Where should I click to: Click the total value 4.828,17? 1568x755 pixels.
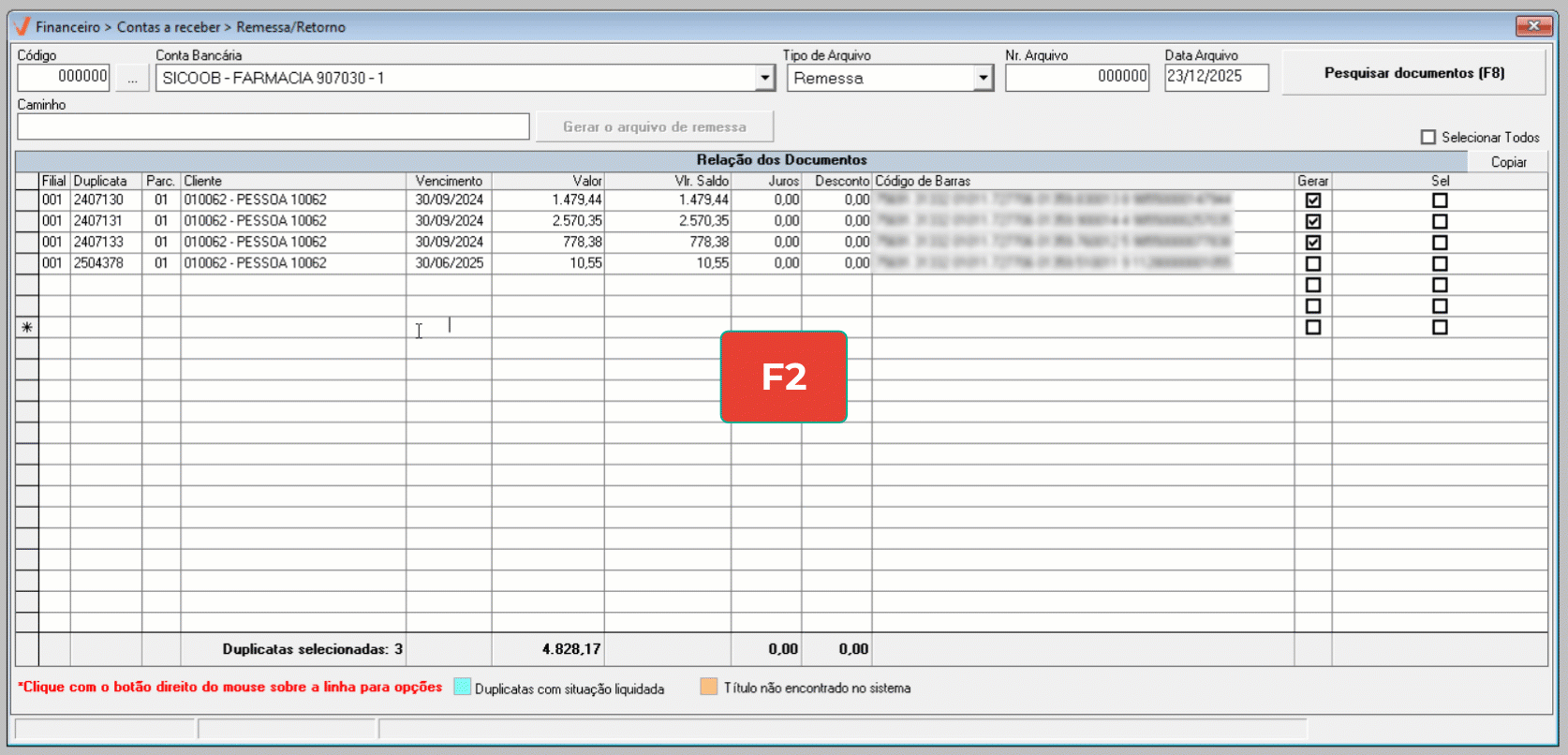[571, 649]
